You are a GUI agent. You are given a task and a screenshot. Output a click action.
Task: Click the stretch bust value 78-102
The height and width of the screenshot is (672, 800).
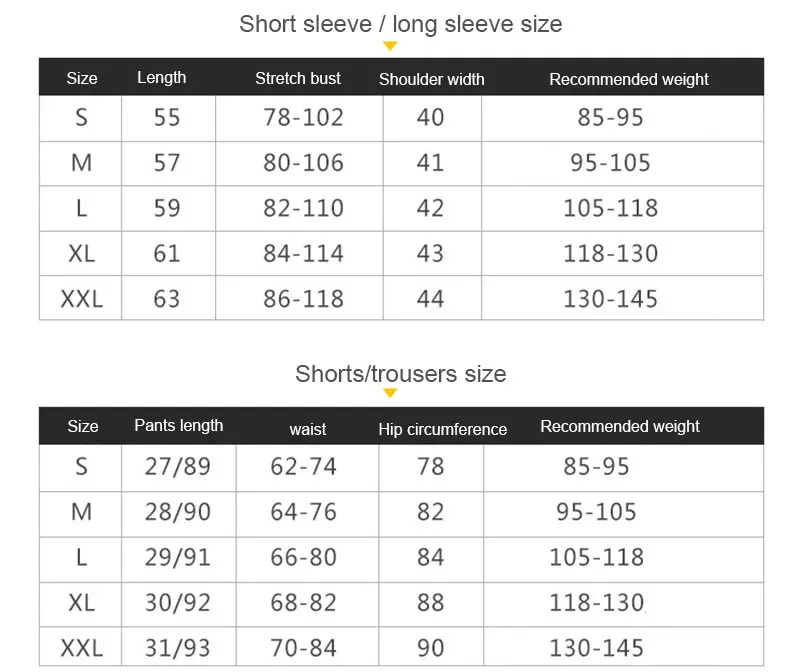(303, 117)
